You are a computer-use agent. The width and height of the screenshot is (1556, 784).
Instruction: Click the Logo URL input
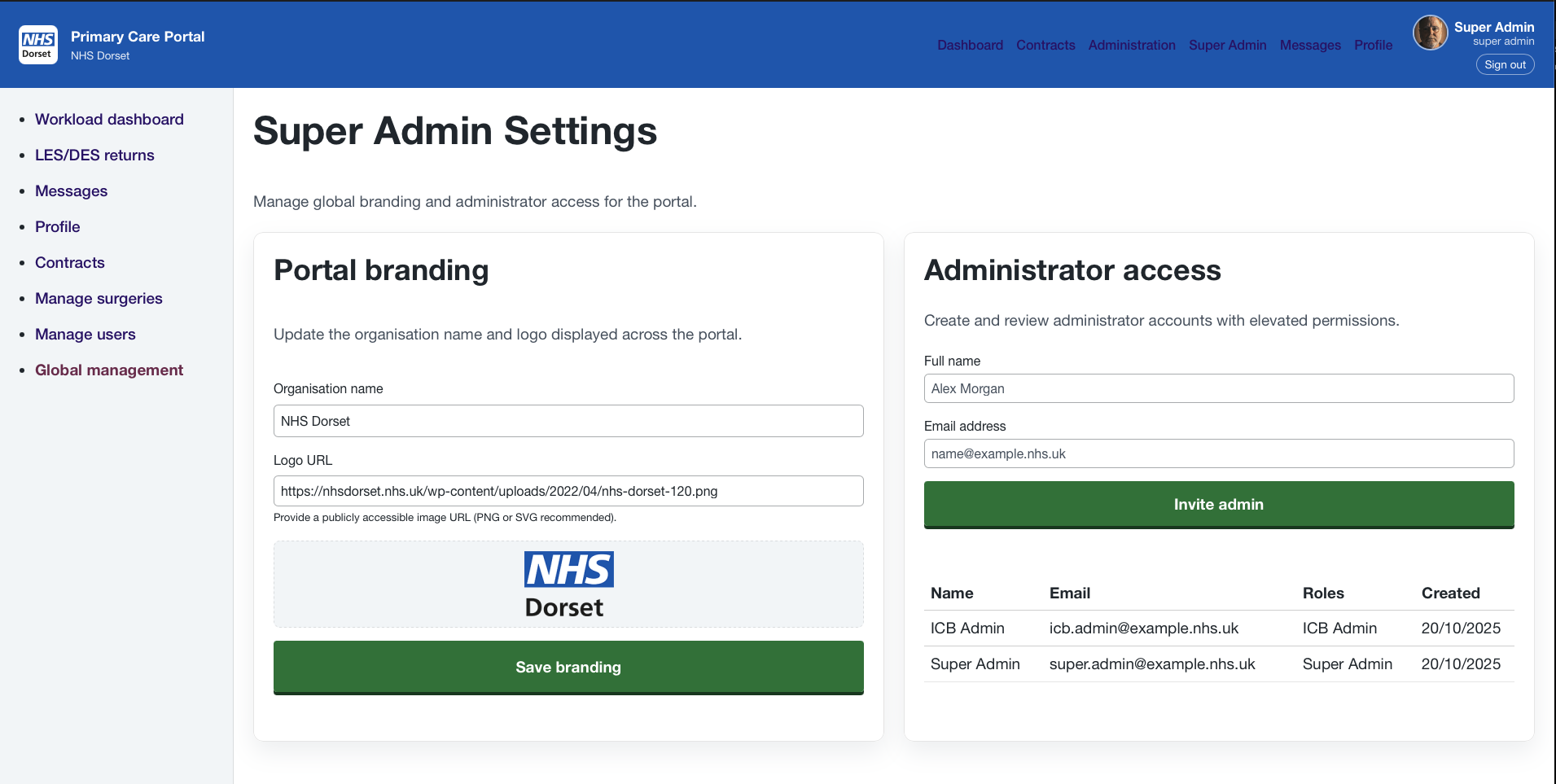(x=568, y=490)
